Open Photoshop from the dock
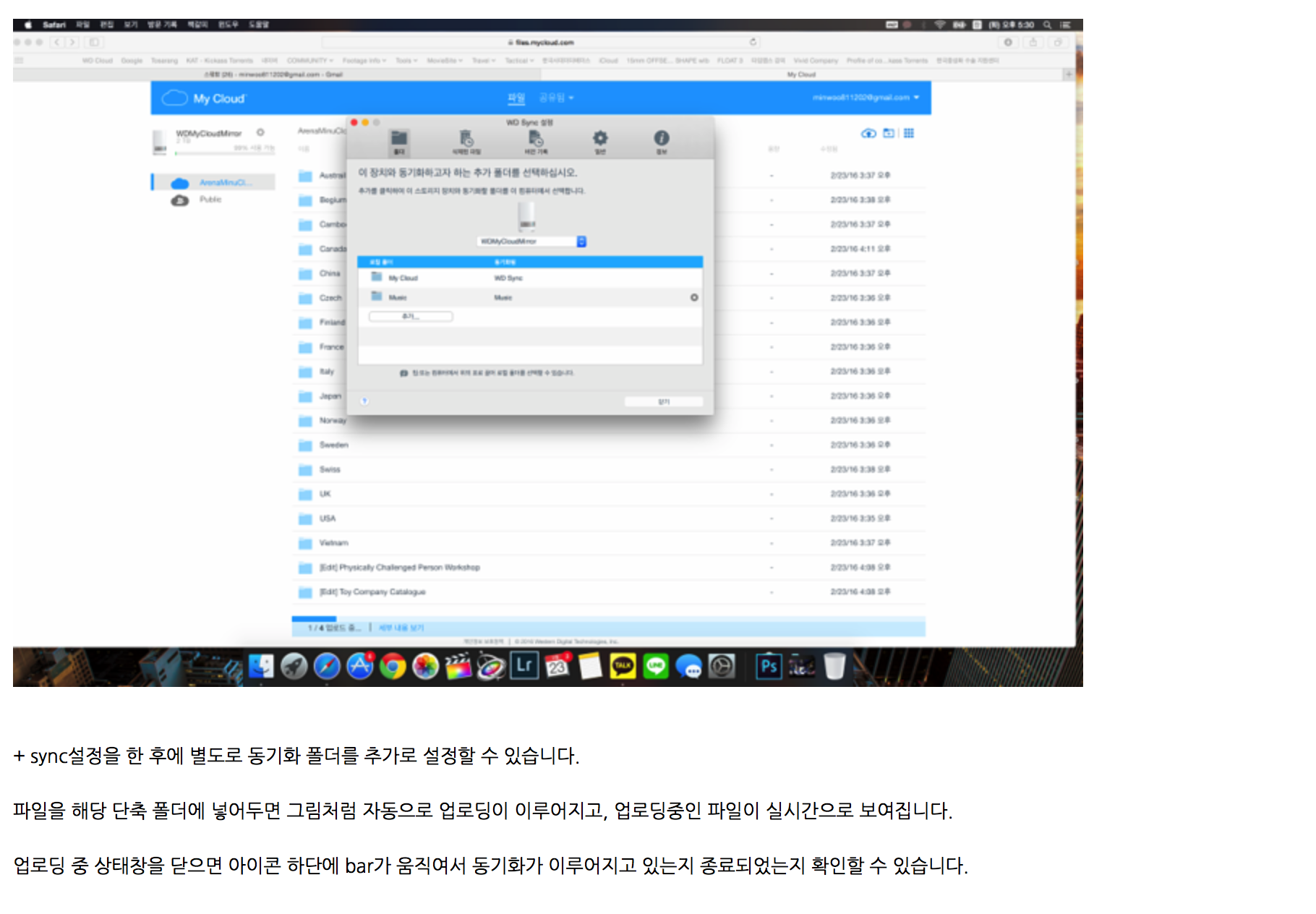Image resolution: width=1316 pixels, height=914 pixels. [x=769, y=666]
